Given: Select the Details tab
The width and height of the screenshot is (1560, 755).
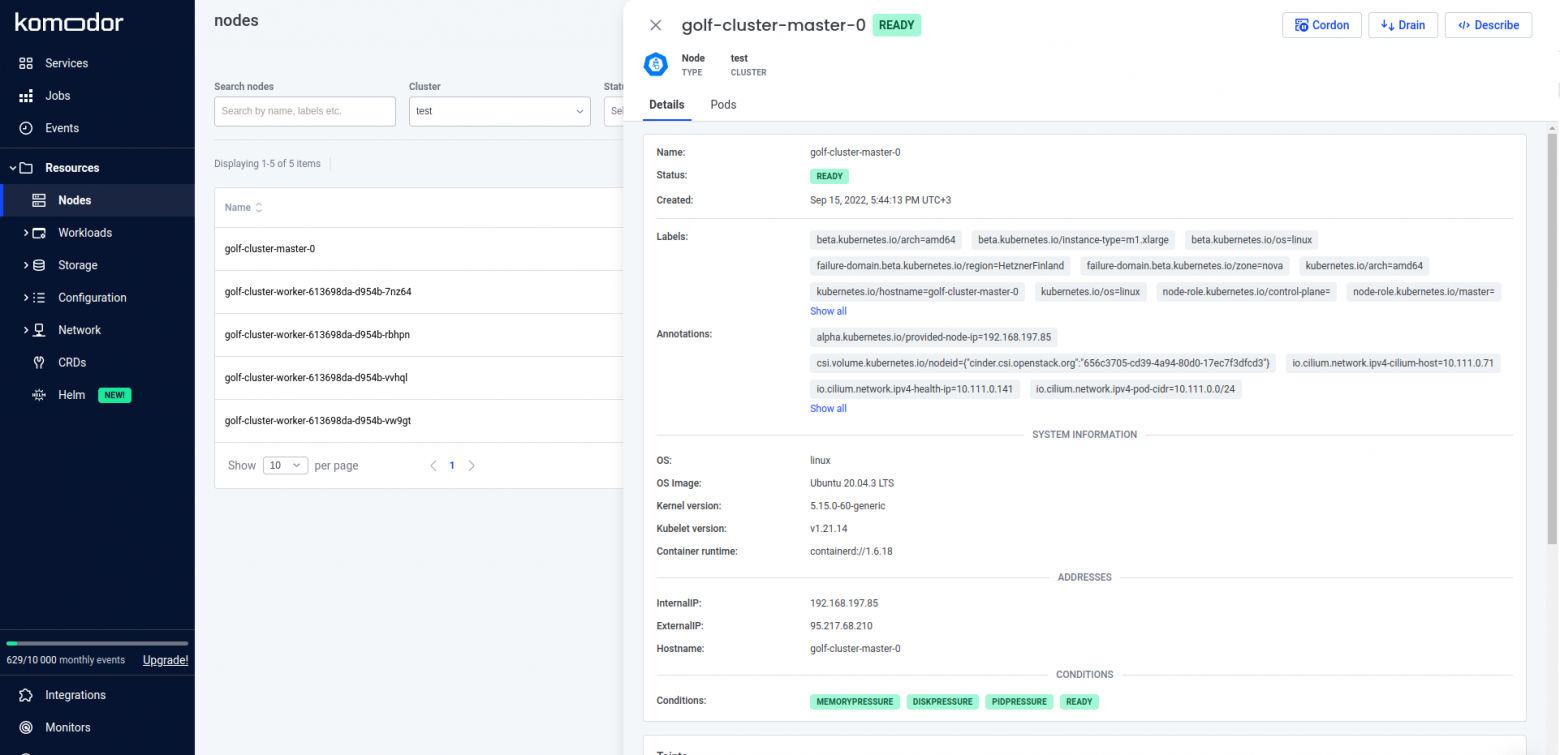Looking at the screenshot, I should pyautogui.click(x=666, y=104).
